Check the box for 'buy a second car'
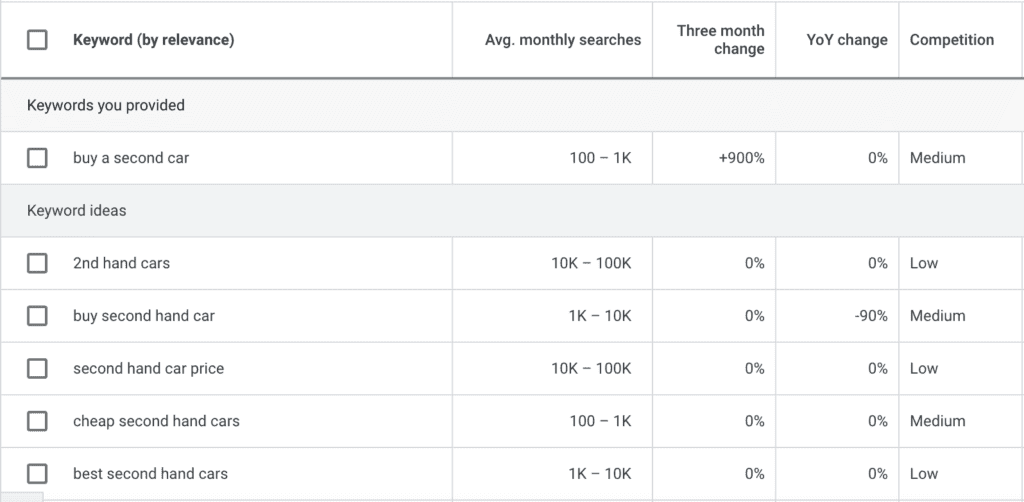 [37, 158]
